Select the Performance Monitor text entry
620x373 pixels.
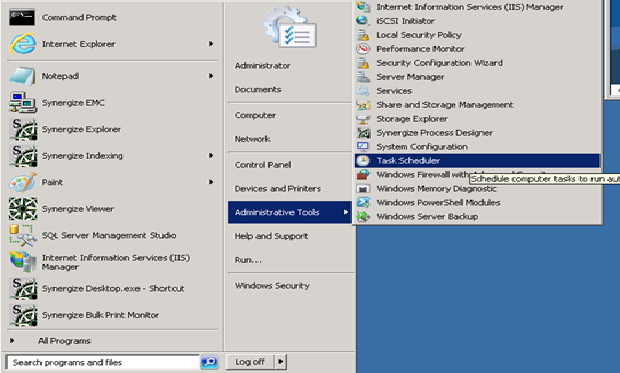420,49
